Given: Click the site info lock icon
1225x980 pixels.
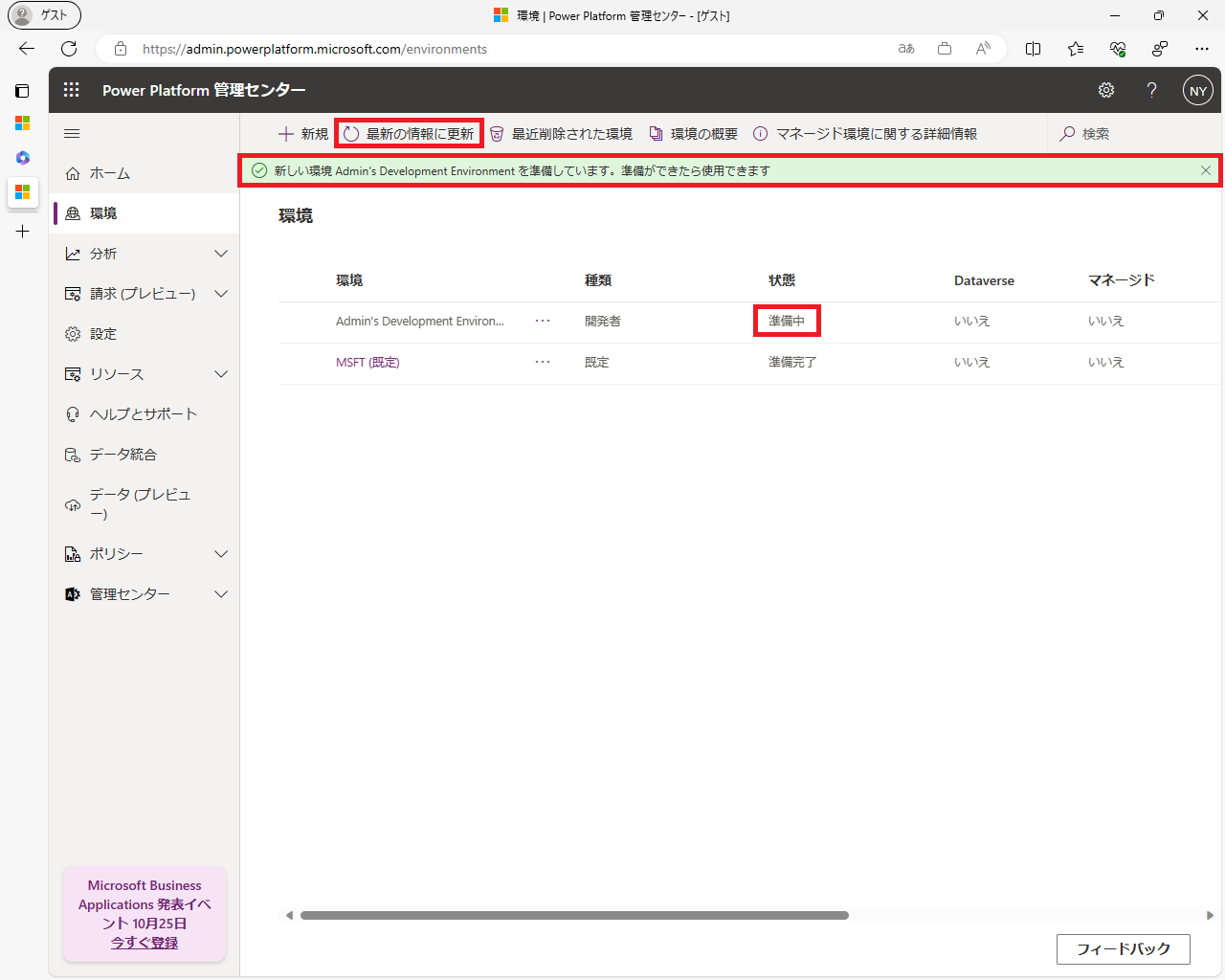Looking at the screenshot, I should pyautogui.click(x=121, y=49).
